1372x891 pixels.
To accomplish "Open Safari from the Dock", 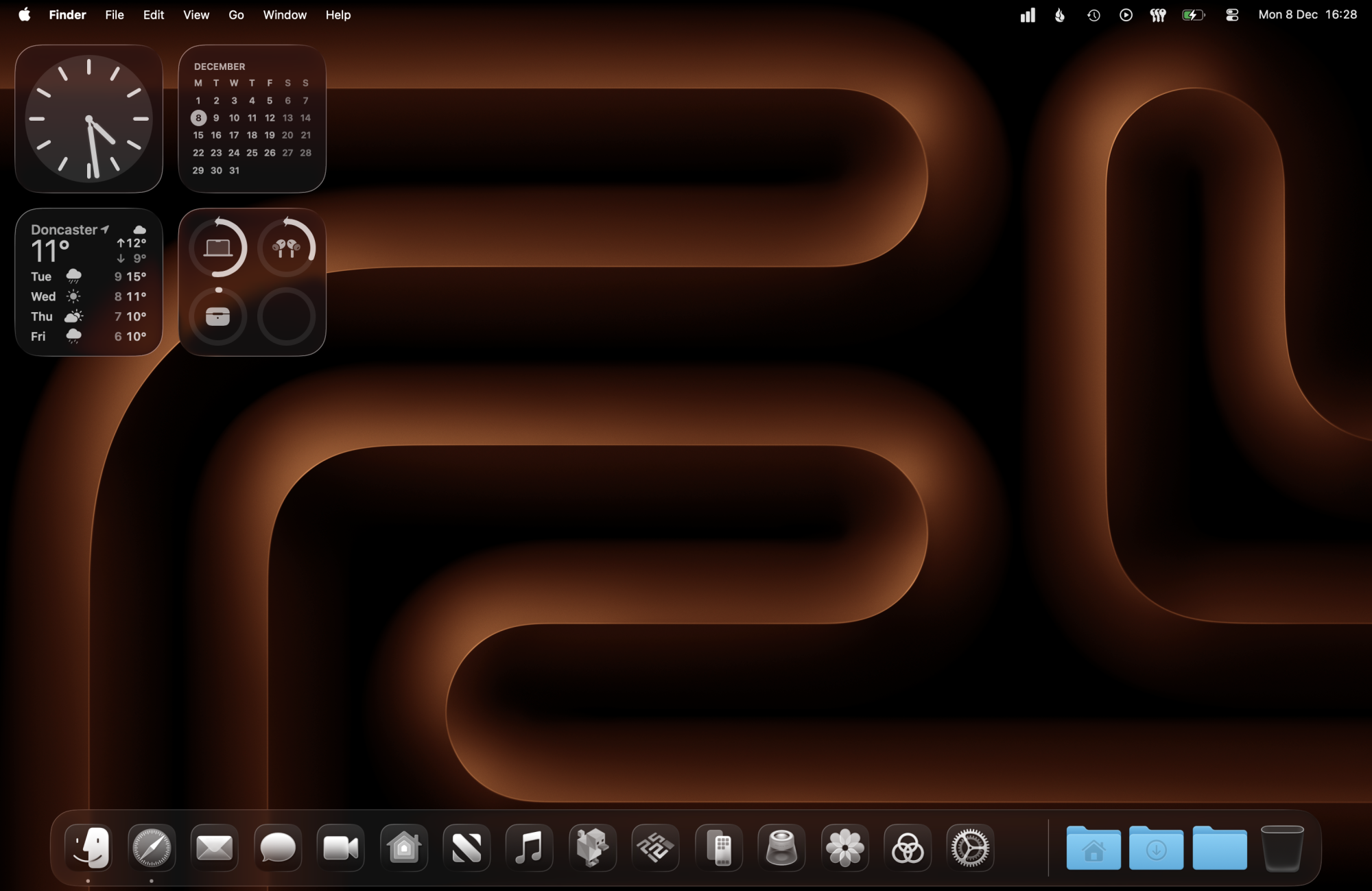I will coord(152,848).
